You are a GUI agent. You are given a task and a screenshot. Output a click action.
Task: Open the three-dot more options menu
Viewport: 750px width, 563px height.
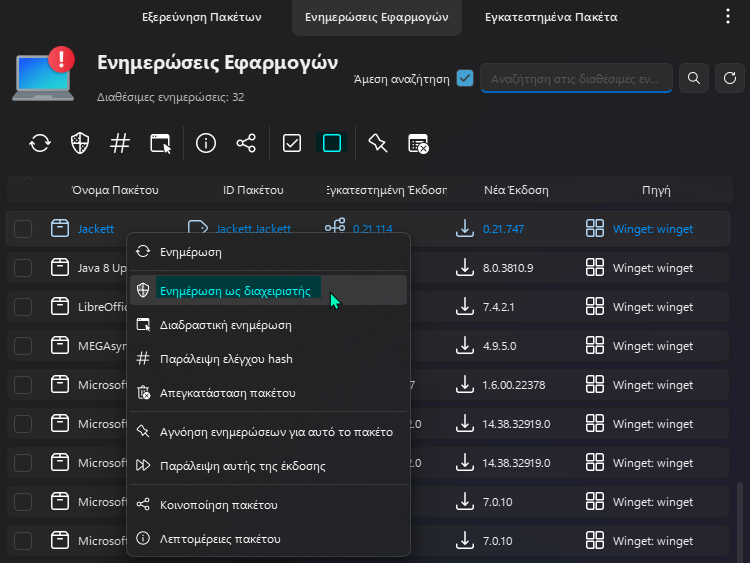pyautogui.click(x=727, y=17)
